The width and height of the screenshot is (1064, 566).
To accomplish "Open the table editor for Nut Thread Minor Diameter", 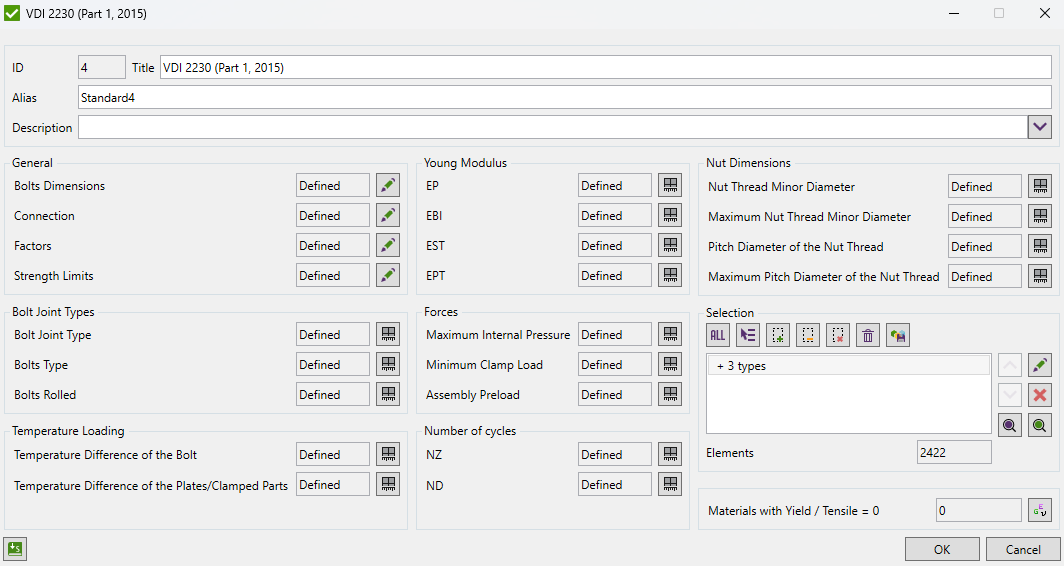I will pos(1040,187).
